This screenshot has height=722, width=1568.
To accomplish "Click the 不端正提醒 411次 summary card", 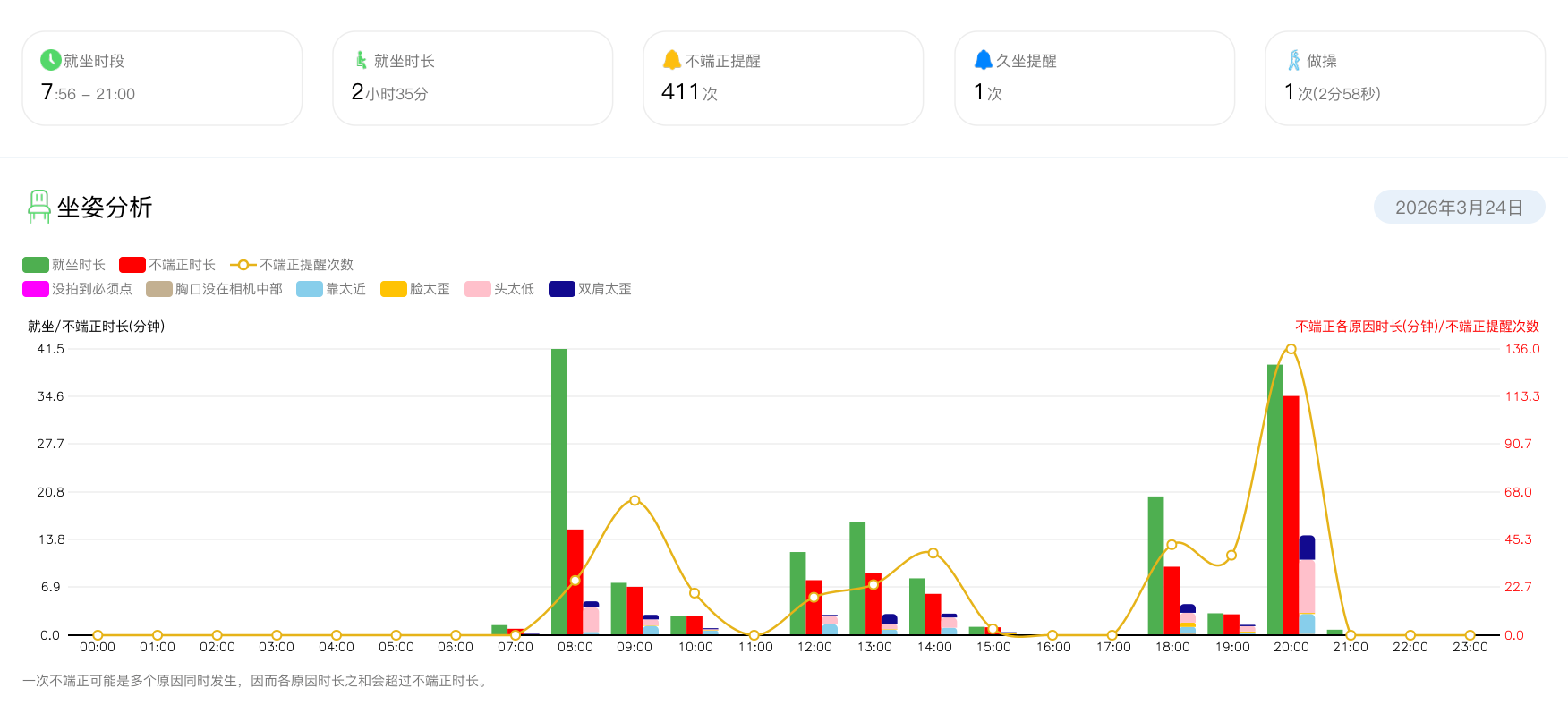I will (782, 78).
